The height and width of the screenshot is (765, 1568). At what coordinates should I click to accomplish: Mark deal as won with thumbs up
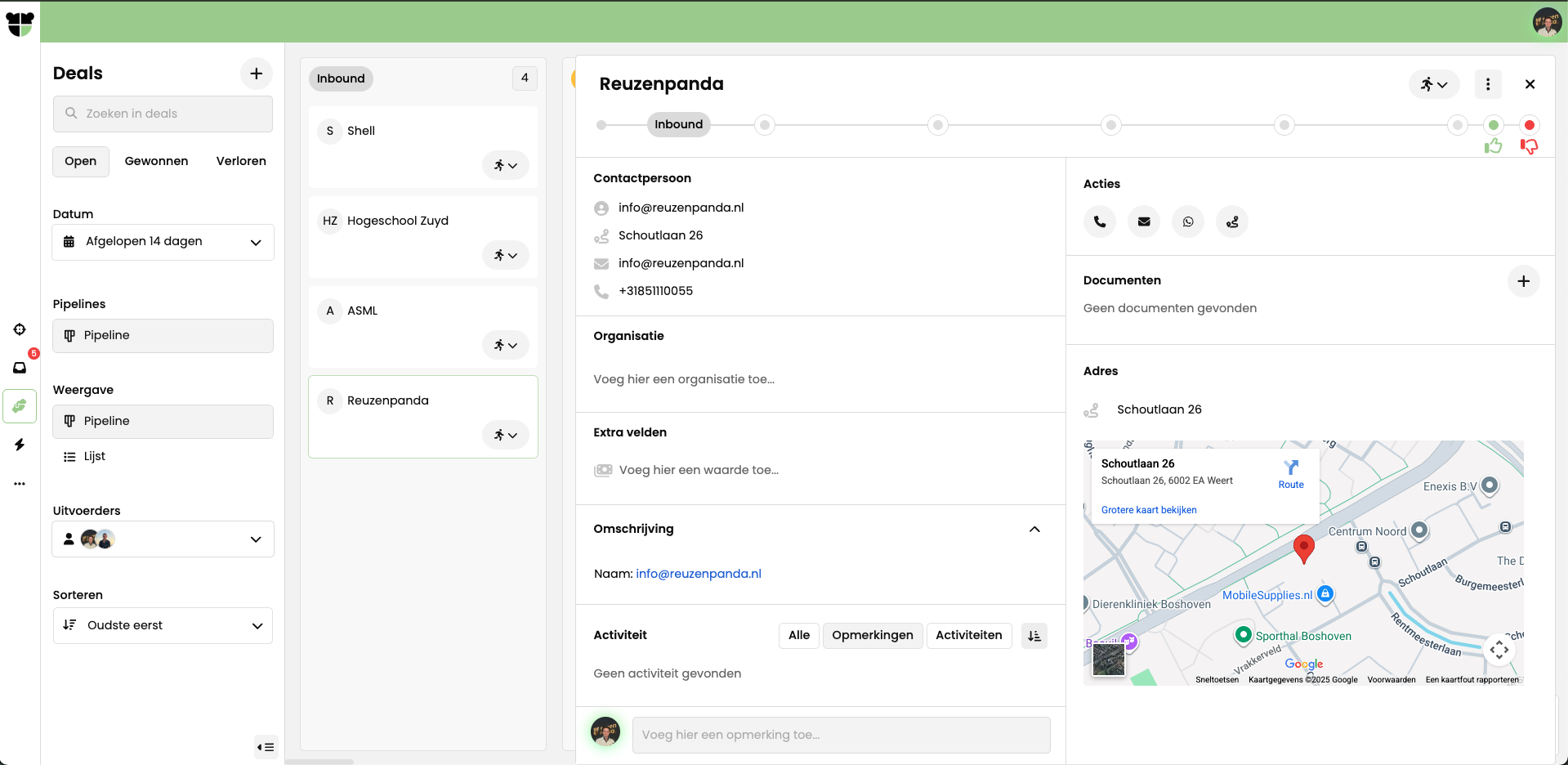click(x=1493, y=146)
